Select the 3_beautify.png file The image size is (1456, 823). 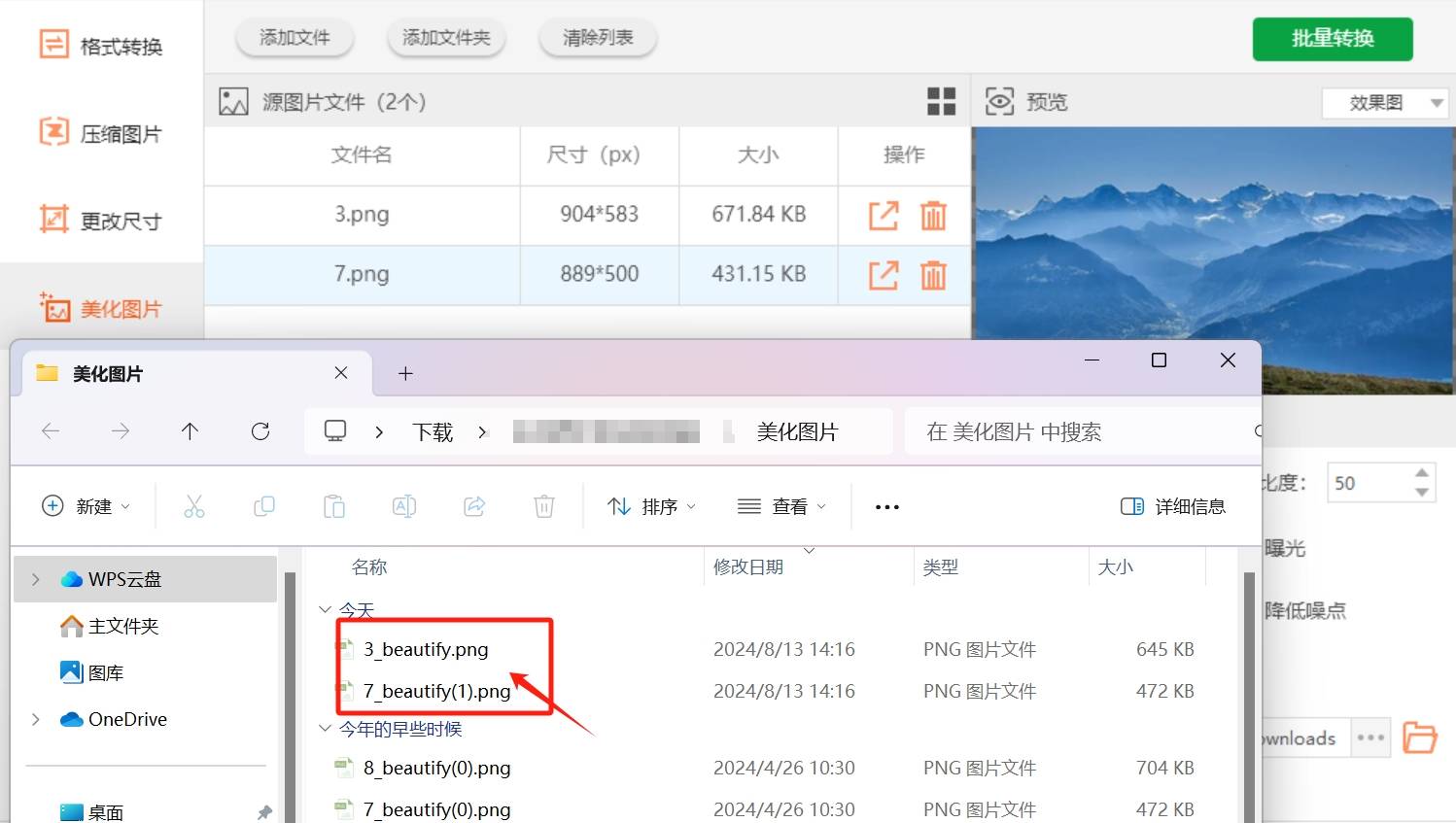(426, 649)
